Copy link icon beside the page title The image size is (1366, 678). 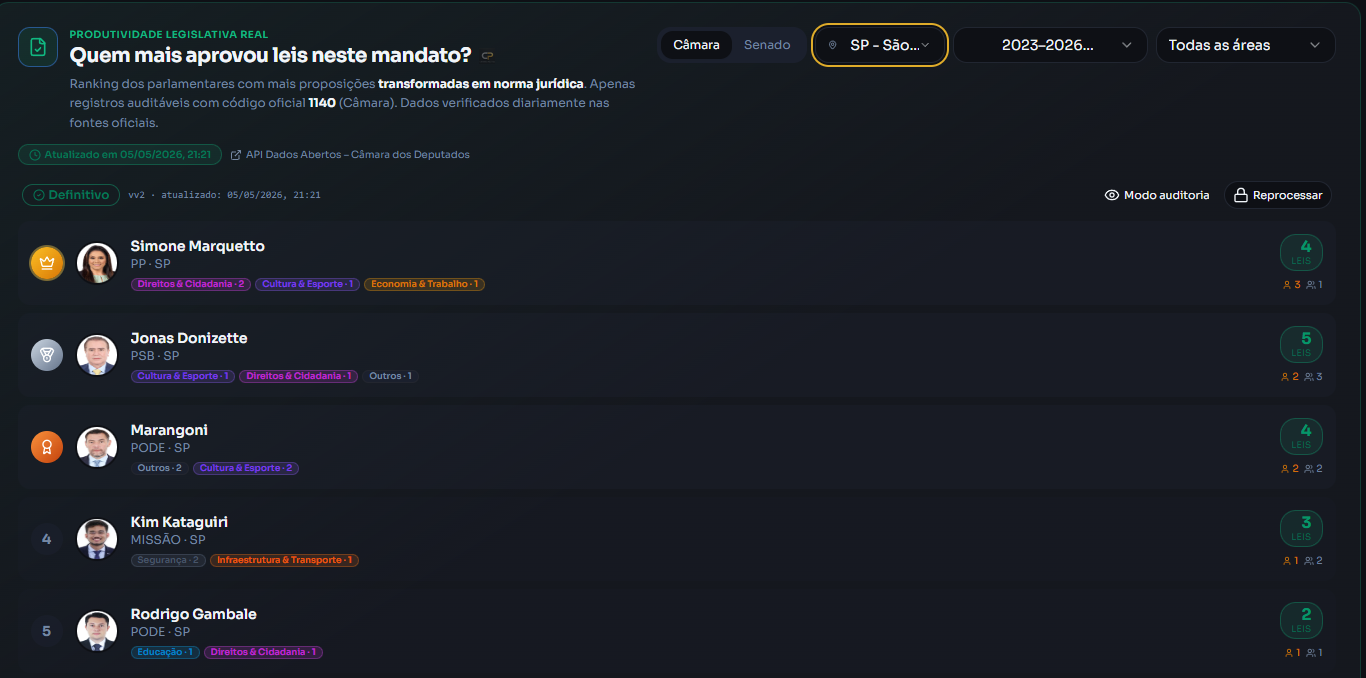(x=488, y=55)
